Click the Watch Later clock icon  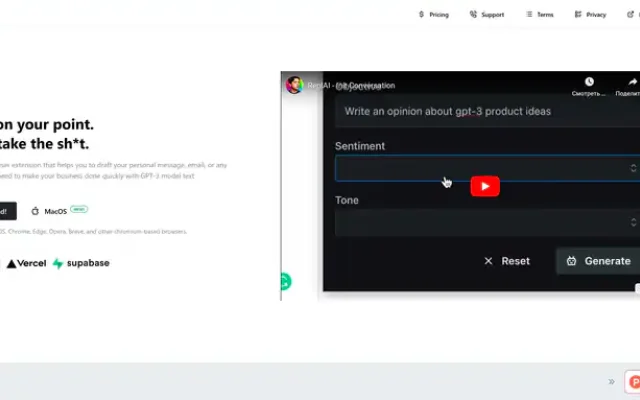pyautogui.click(x=589, y=82)
